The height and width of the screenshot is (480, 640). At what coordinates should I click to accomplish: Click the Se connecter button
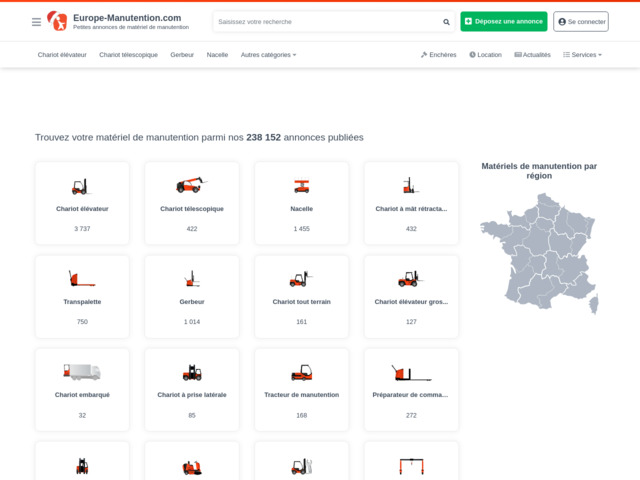click(x=580, y=21)
